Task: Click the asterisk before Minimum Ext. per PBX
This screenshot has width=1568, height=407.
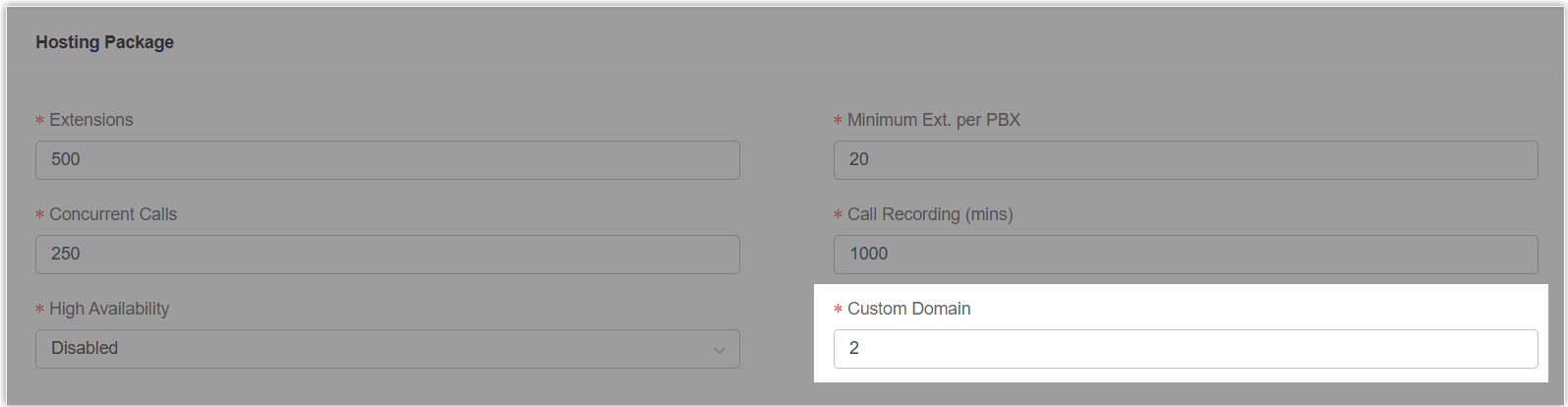Action: [x=839, y=121]
